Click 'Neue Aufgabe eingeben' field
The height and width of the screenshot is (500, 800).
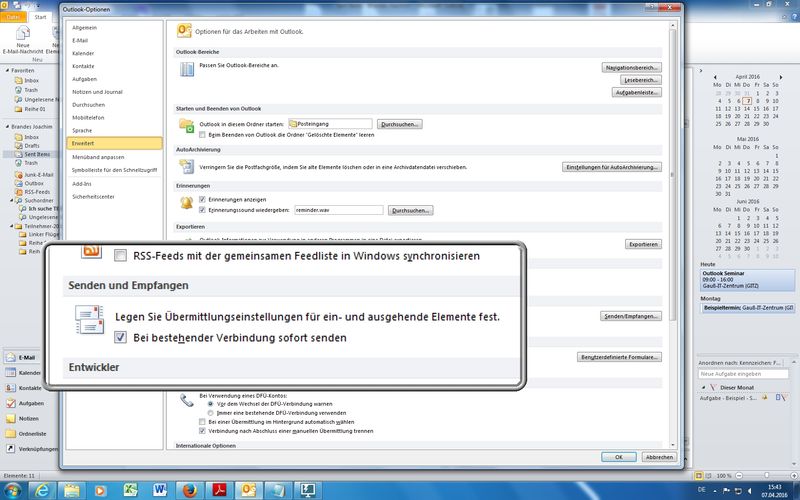coord(743,374)
